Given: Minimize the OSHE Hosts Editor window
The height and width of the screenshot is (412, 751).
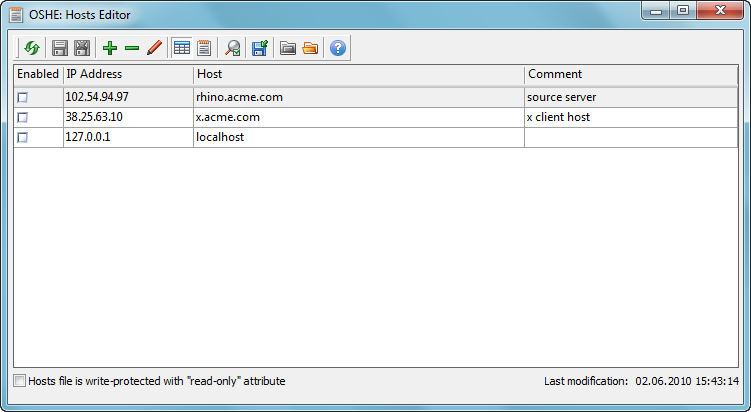Looking at the screenshot, I should (656, 11).
